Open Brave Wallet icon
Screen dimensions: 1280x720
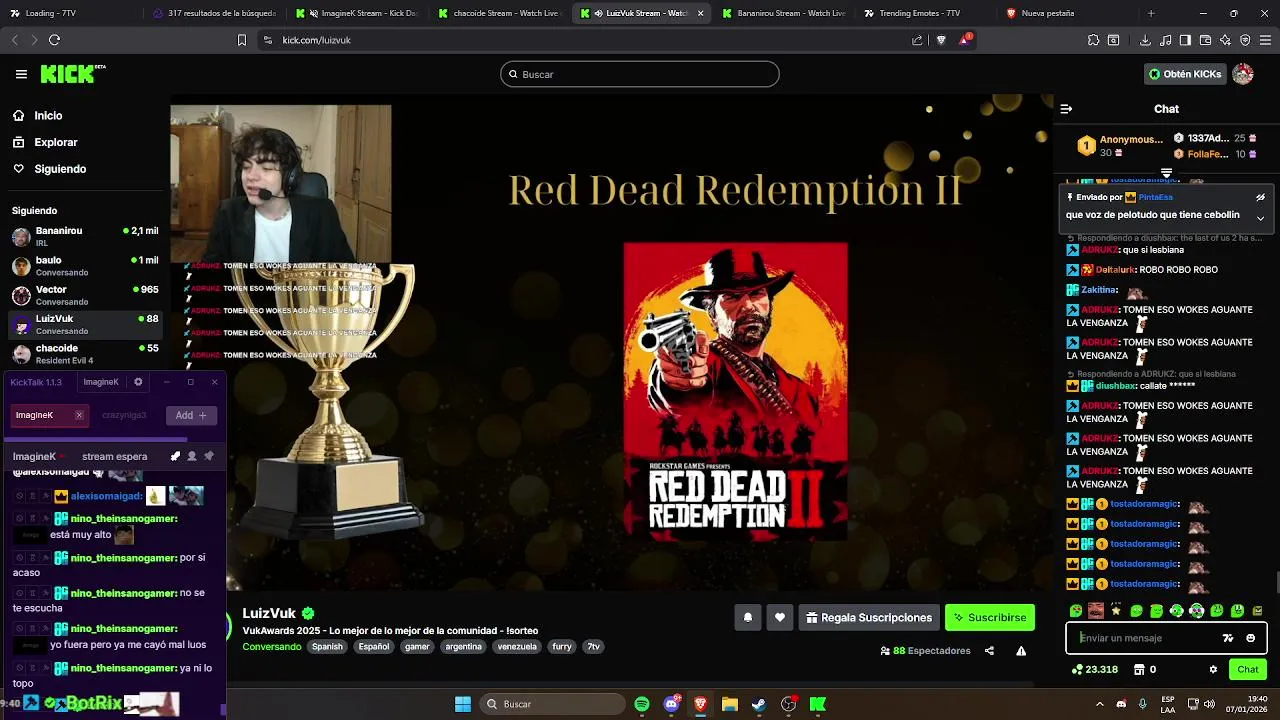(x=1205, y=40)
